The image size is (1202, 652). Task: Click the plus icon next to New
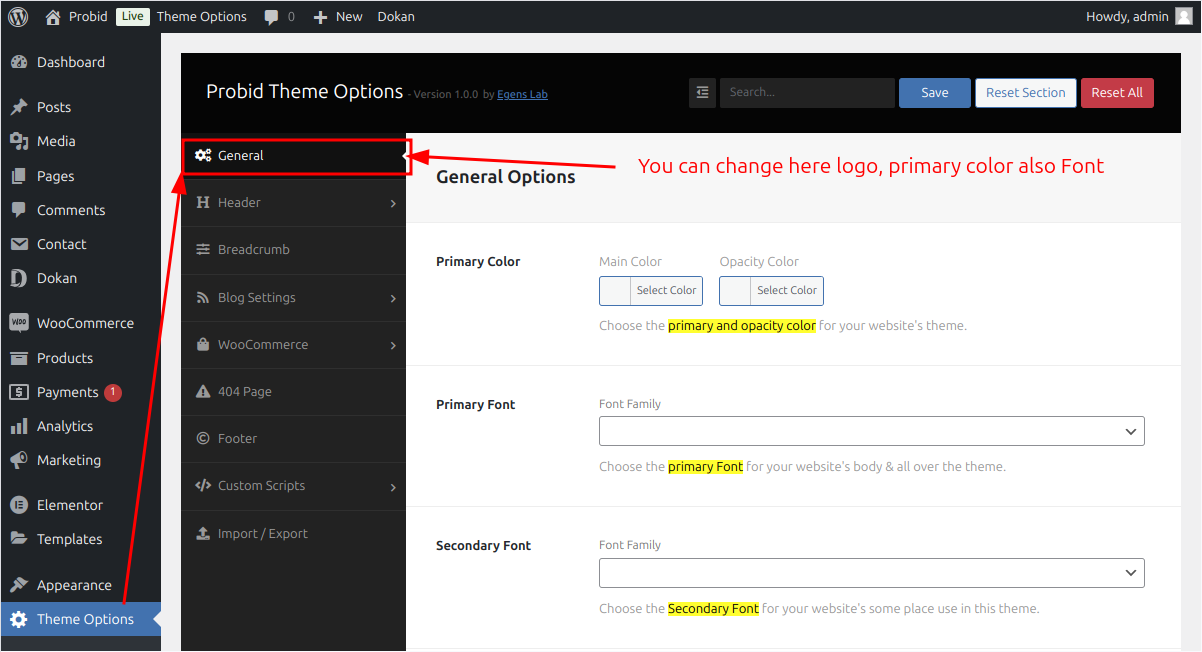pyautogui.click(x=320, y=17)
